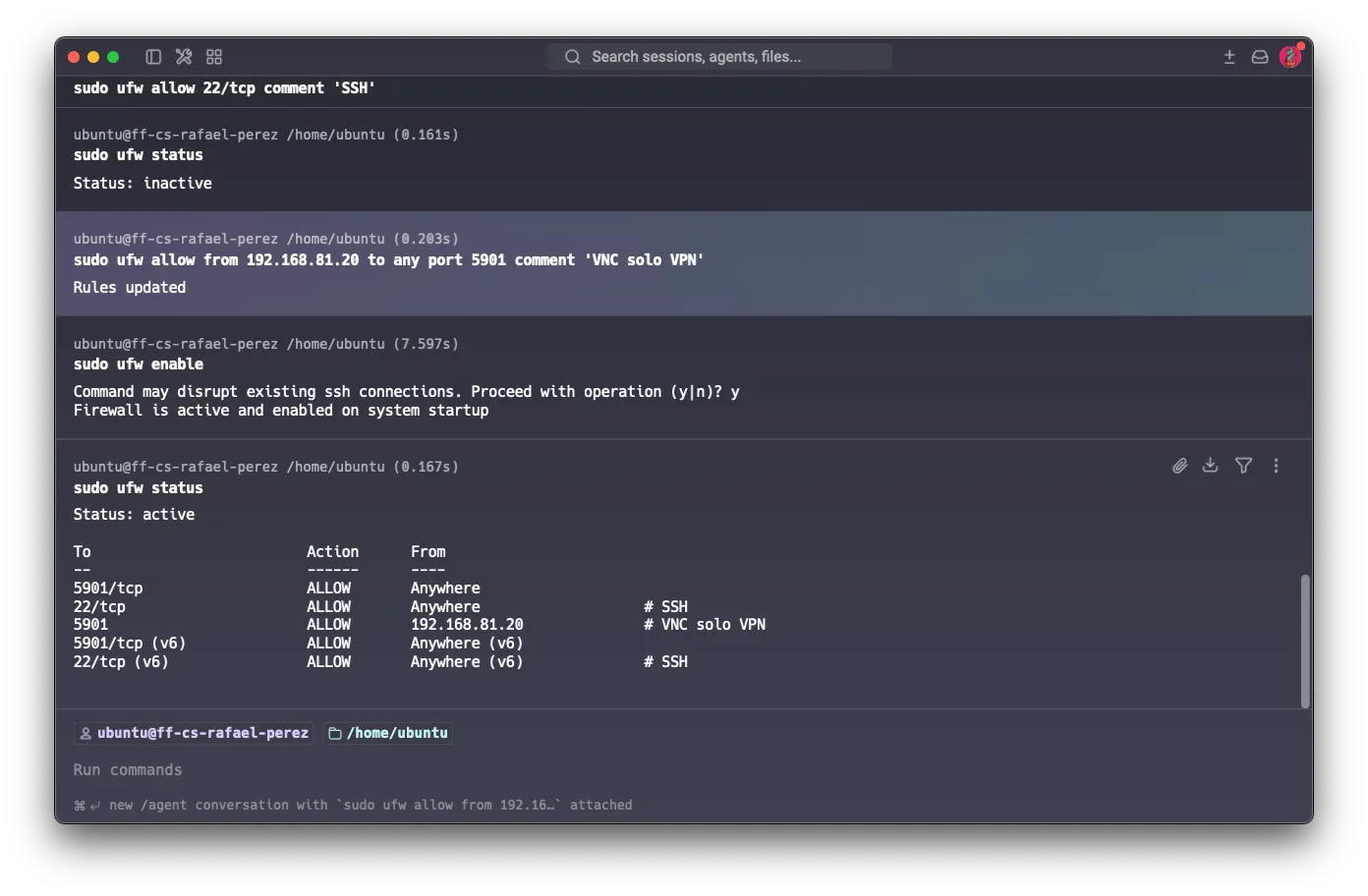Filter block output with funnel icon

1243,466
